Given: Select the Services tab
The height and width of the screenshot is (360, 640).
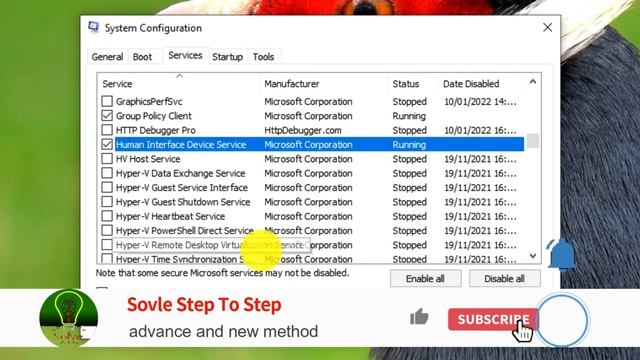Looking at the screenshot, I should tap(185, 56).
